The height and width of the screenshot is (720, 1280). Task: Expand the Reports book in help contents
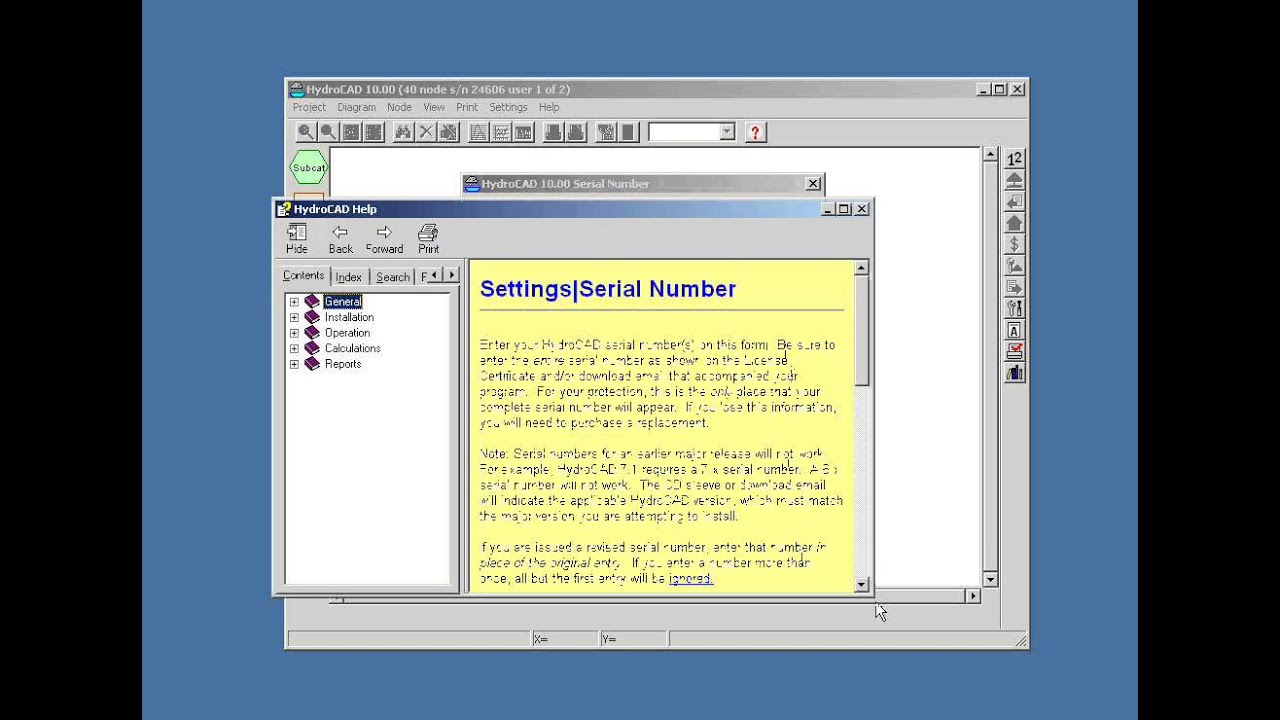coord(294,364)
